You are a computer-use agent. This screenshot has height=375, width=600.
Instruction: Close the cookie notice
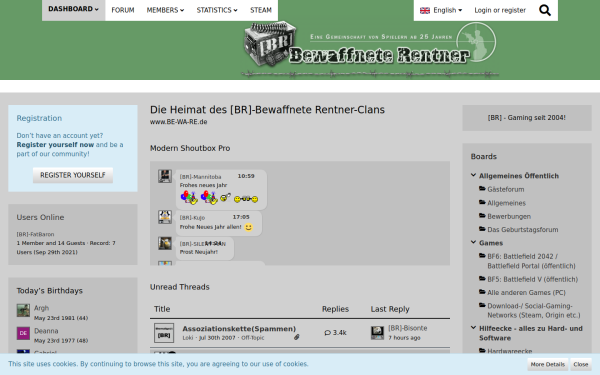(x=580, y=364)
